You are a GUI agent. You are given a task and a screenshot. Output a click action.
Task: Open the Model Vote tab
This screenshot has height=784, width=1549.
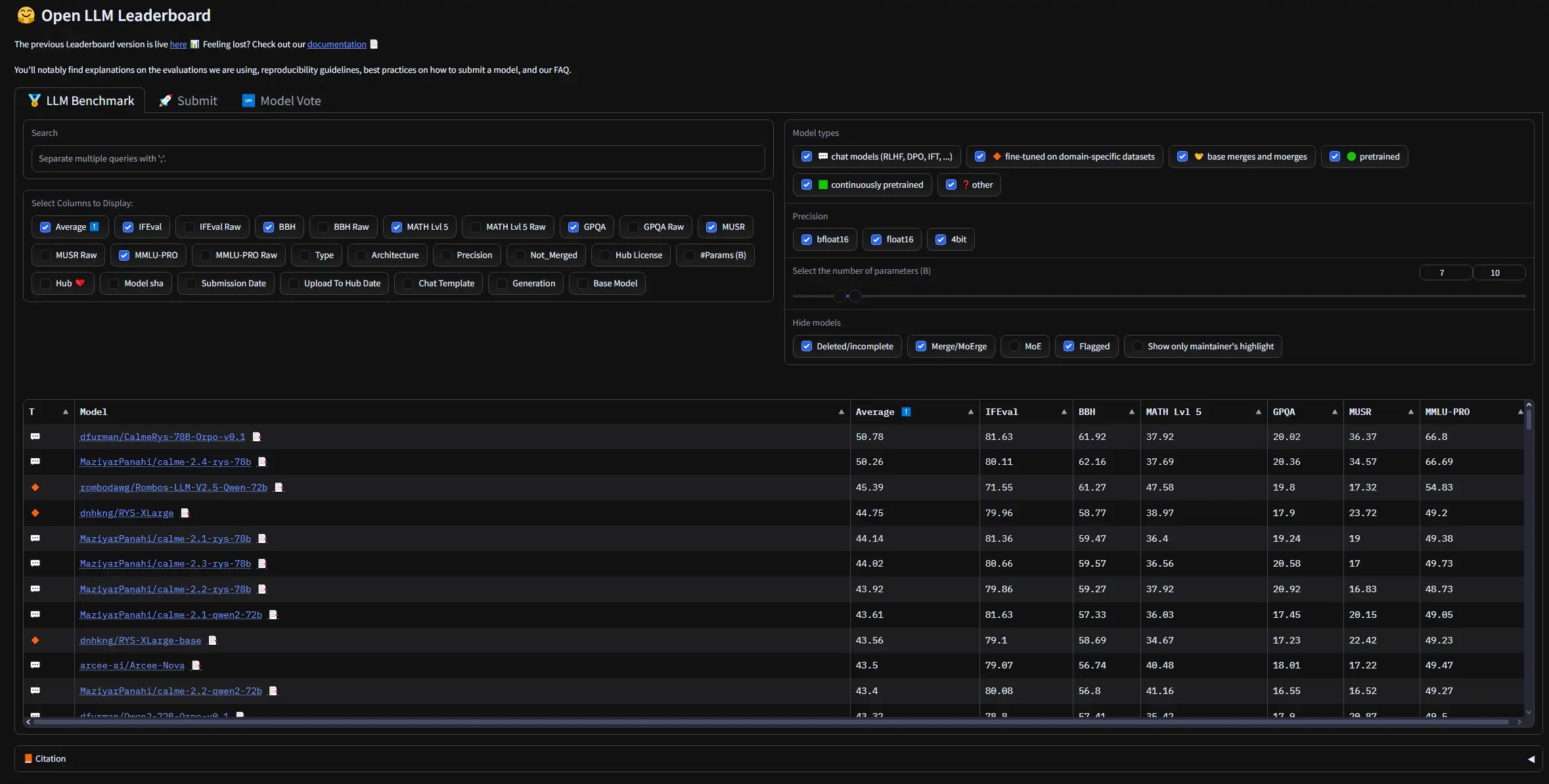[281, 100]
